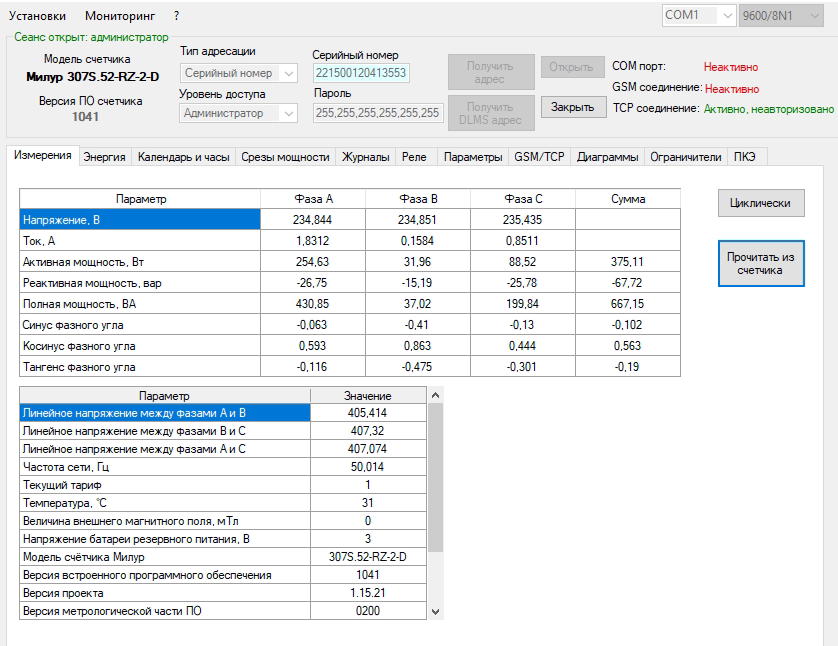Open the Тип адресации dropdown
838x646 pixels.
pyautogui.click(x=239, y=73)
